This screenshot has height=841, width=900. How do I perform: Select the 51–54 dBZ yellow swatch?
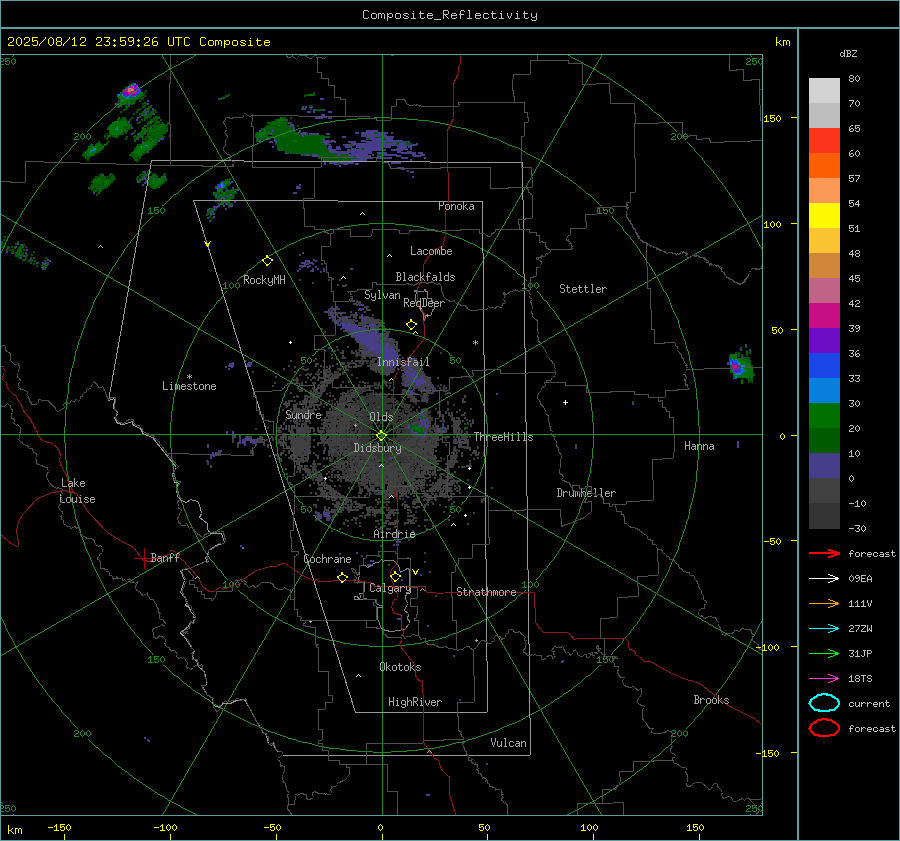824,215
